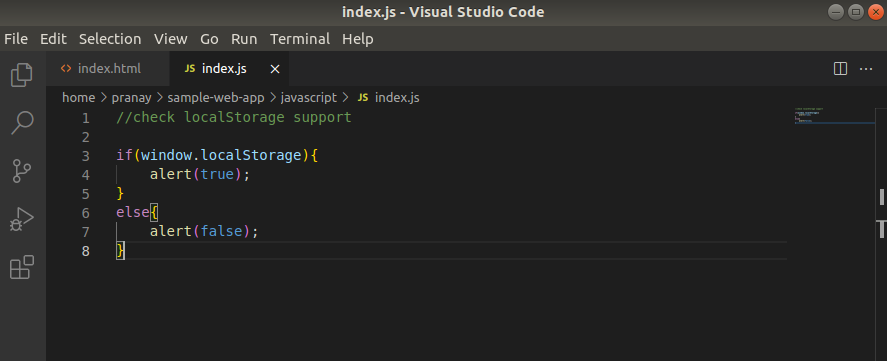
Task: Click the HTML icon in index.html tab
Action: pyautogui.click(x=66, y=68)
